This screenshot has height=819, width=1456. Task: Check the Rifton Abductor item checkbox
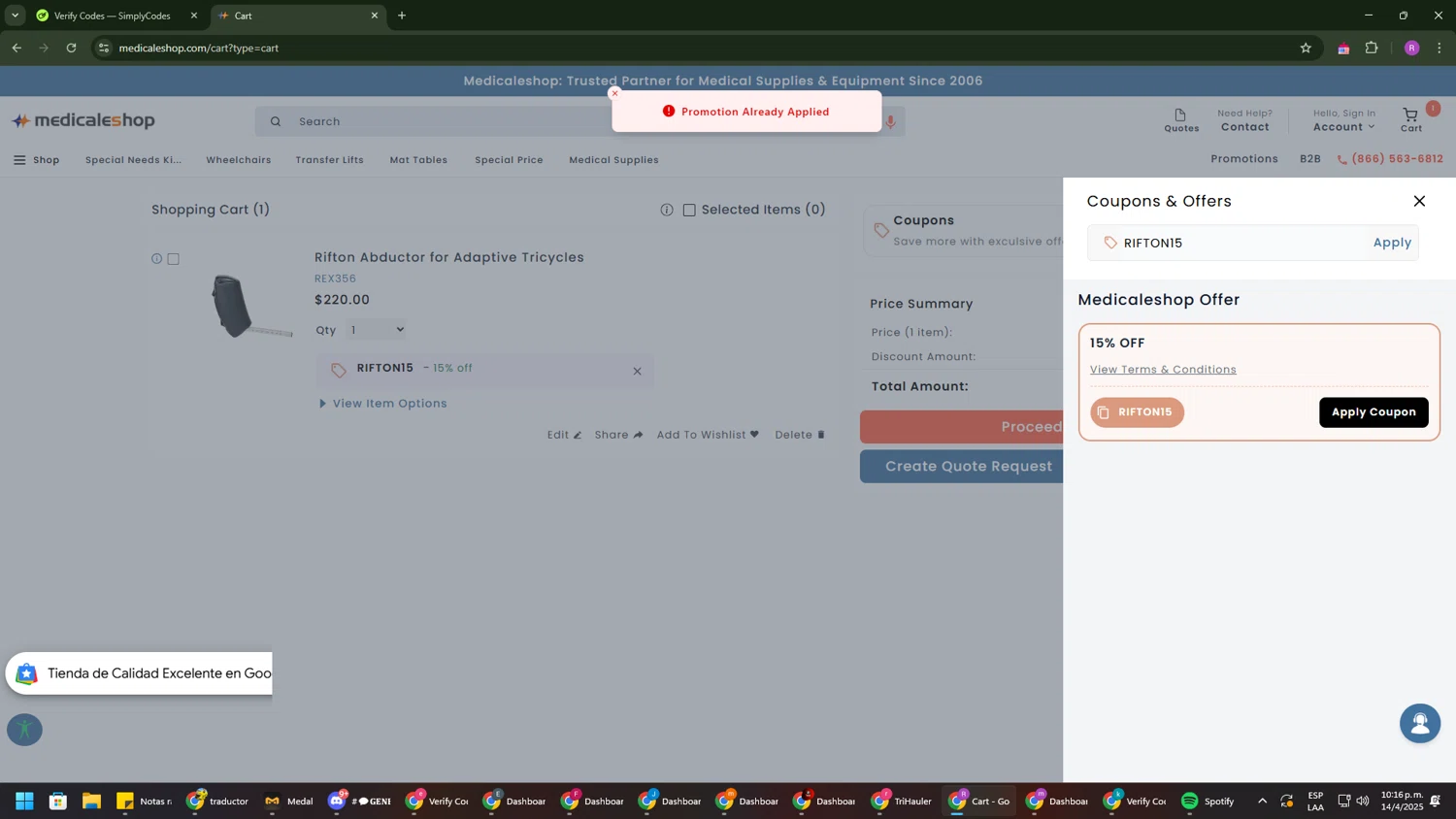[x=173, y=259]
